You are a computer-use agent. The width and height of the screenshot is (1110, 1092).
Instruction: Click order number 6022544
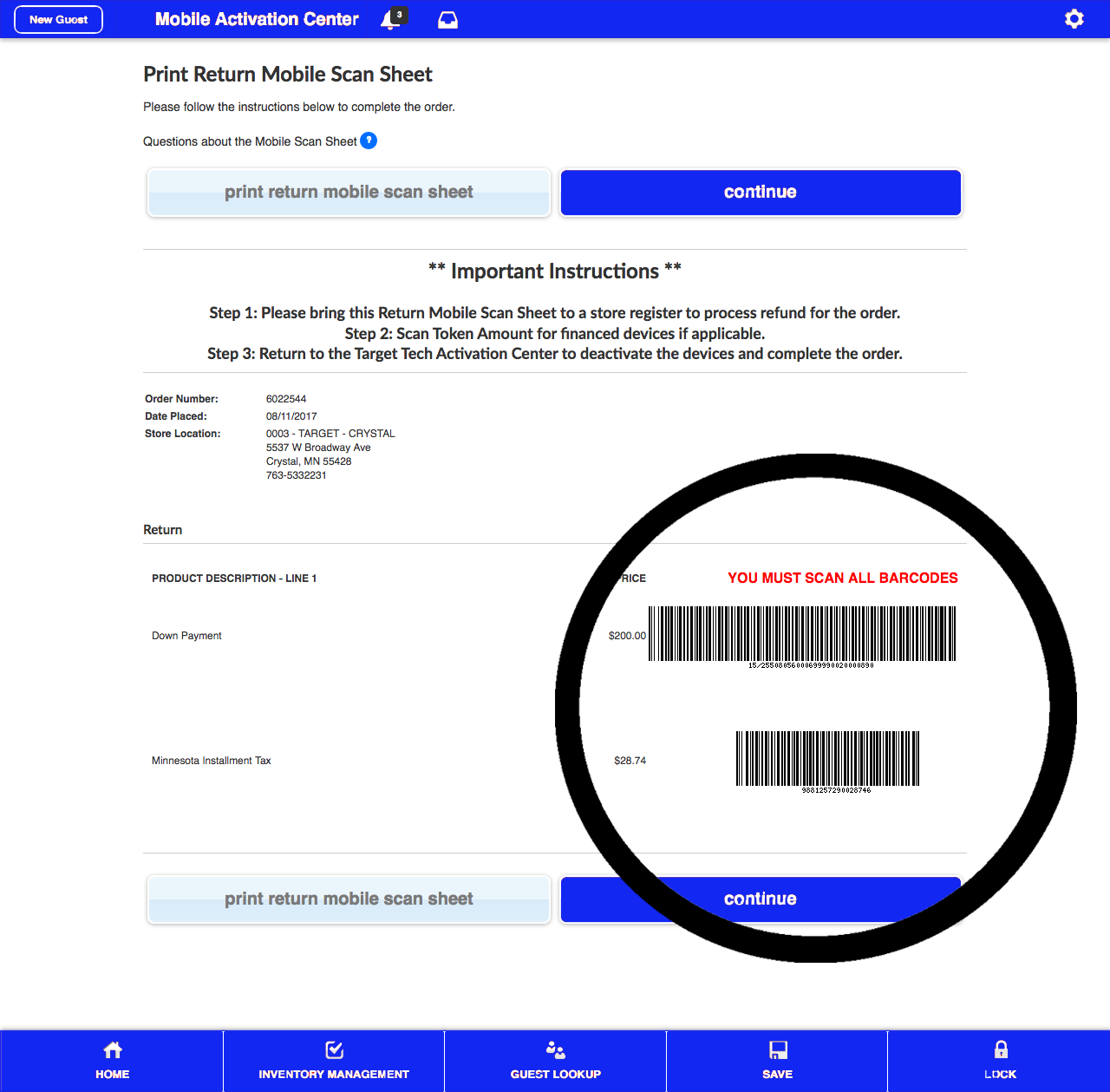tap(286, 399)
